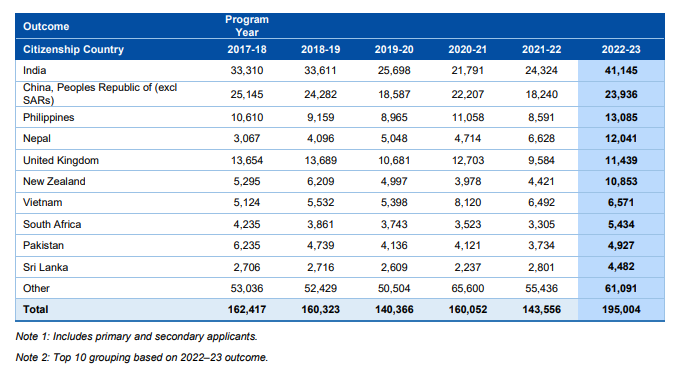Click the Outcome header cell
This screenshot has height=379, width=682.
point(46,27)
